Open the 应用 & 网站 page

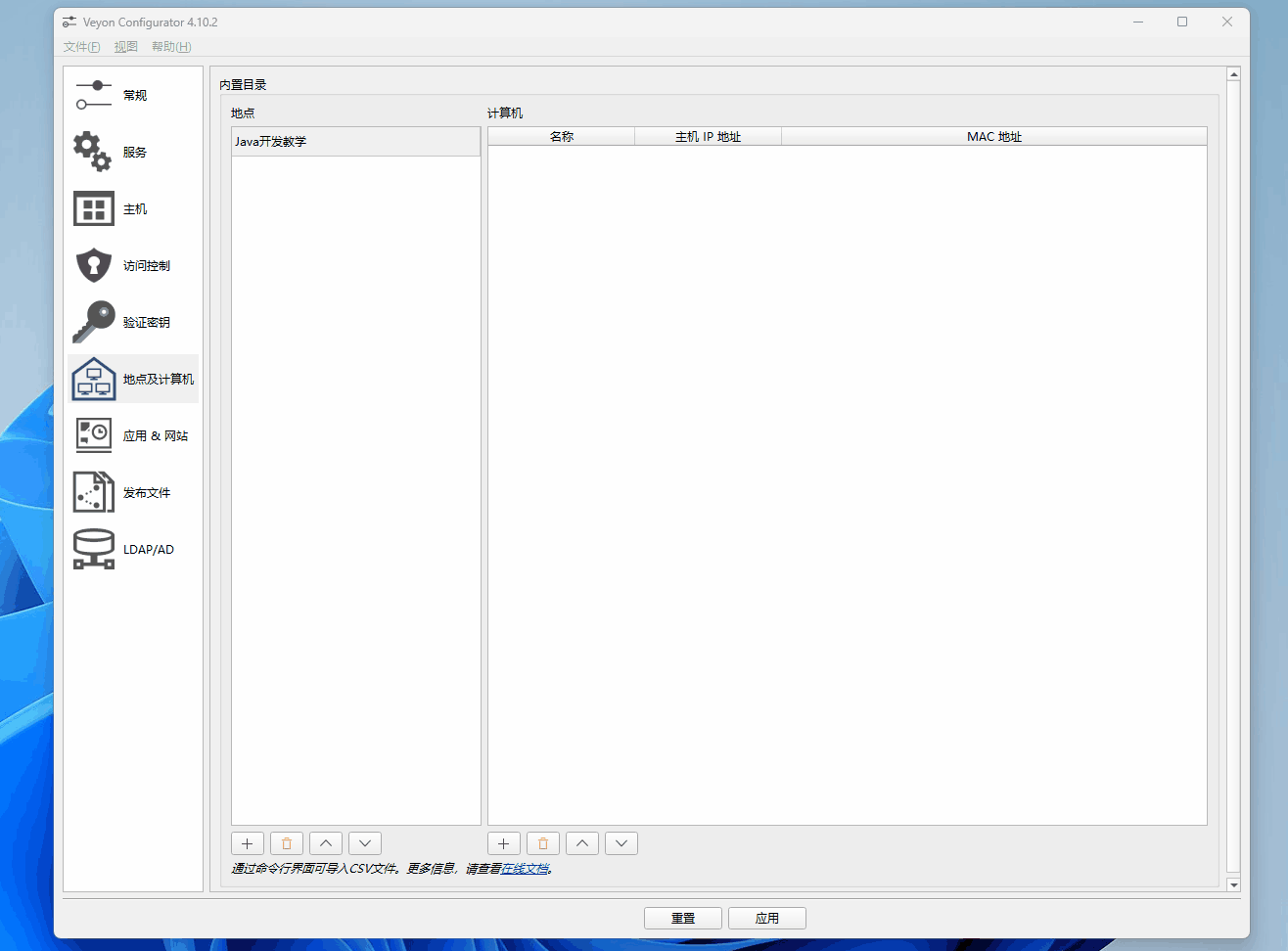click(133, 435)
